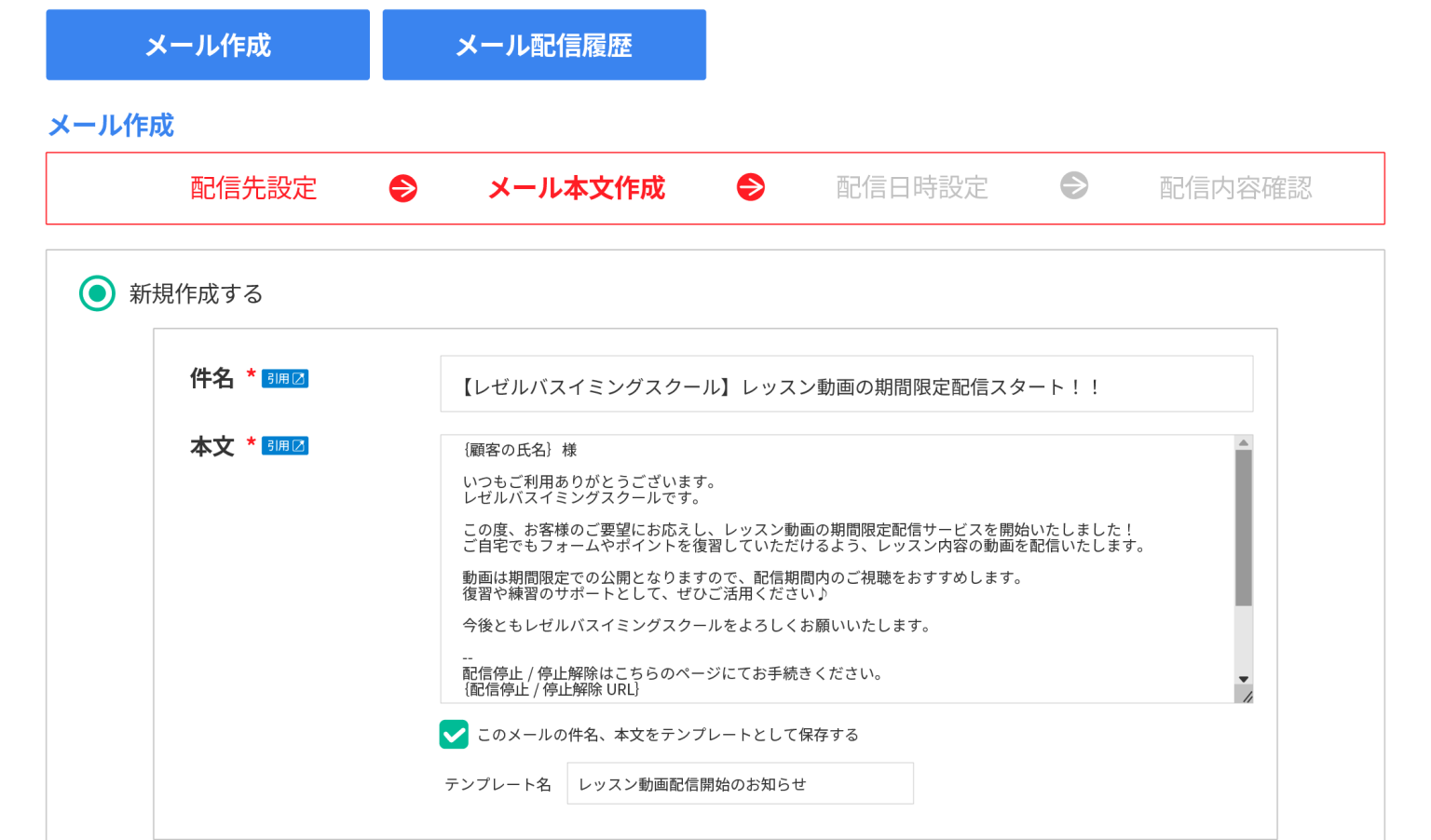Focus the テンプレート名 input field
Viewport: 1431px width, 840px height.
(x=741, y=783)
